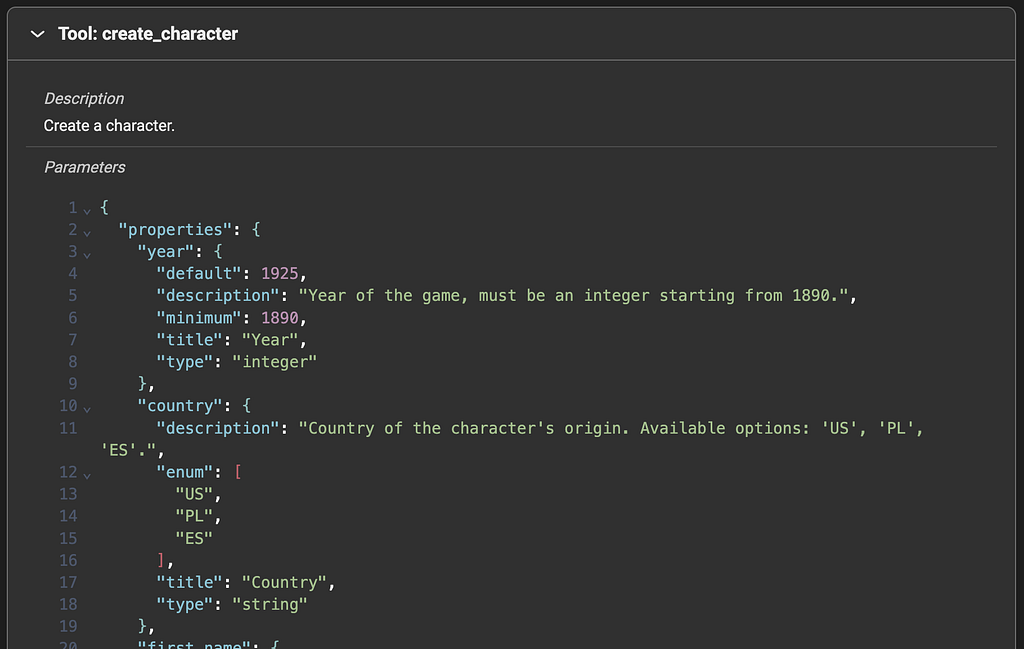The height and width of the screenshot is (649, 1024).
Task: Click the year description string on line 5
Action: (573, 296)
